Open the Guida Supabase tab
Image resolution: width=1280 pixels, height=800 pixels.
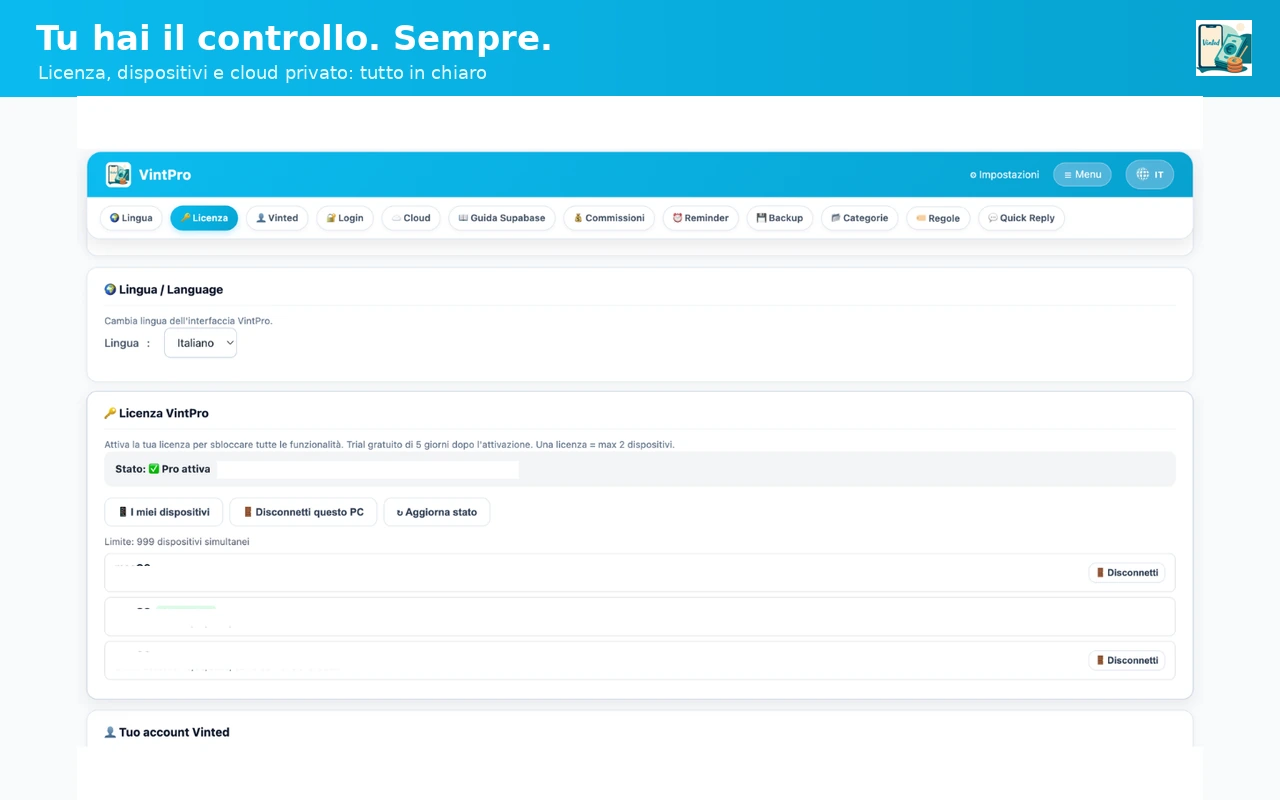[502, 218]
